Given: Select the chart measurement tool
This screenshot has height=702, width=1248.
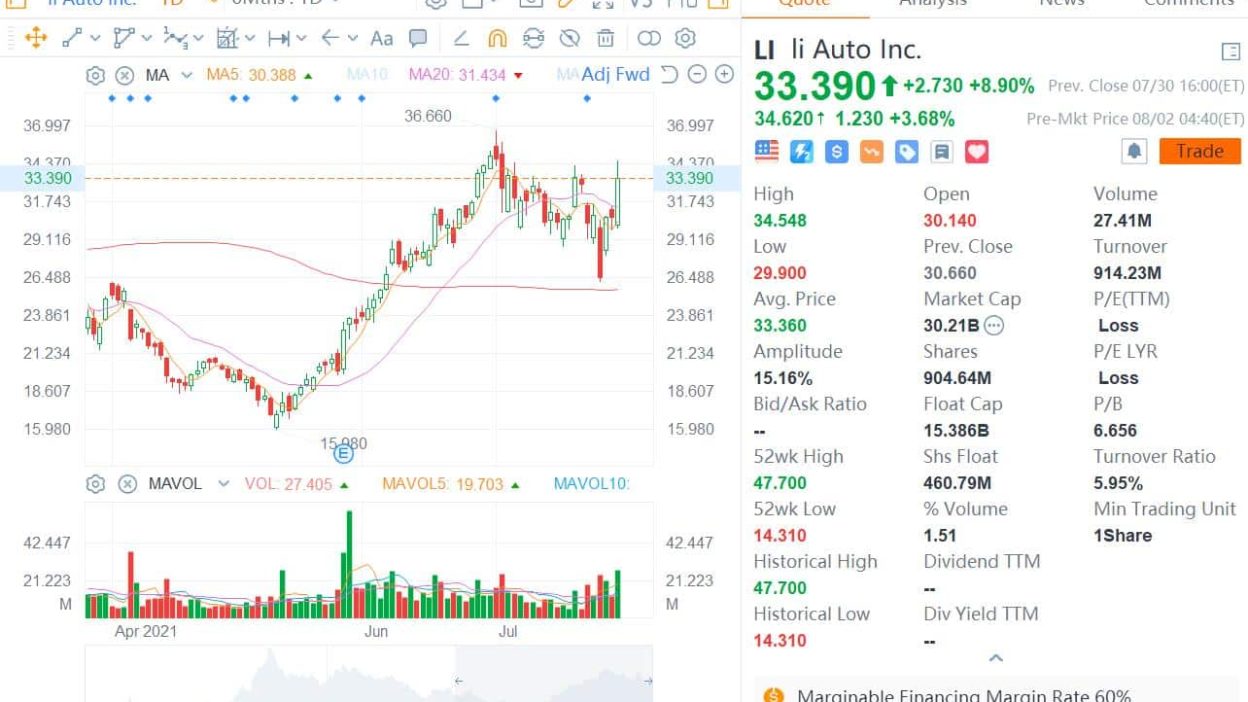Looking at the screenshot, I should click(x=227, y=39).
